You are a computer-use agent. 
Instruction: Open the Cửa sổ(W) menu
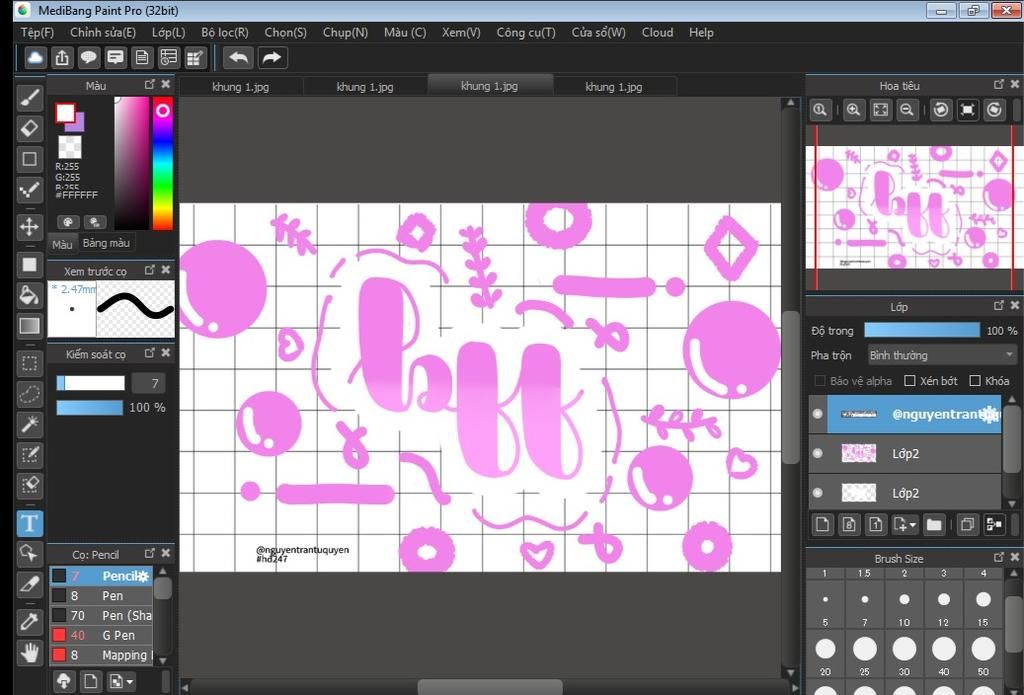(598, 33)
